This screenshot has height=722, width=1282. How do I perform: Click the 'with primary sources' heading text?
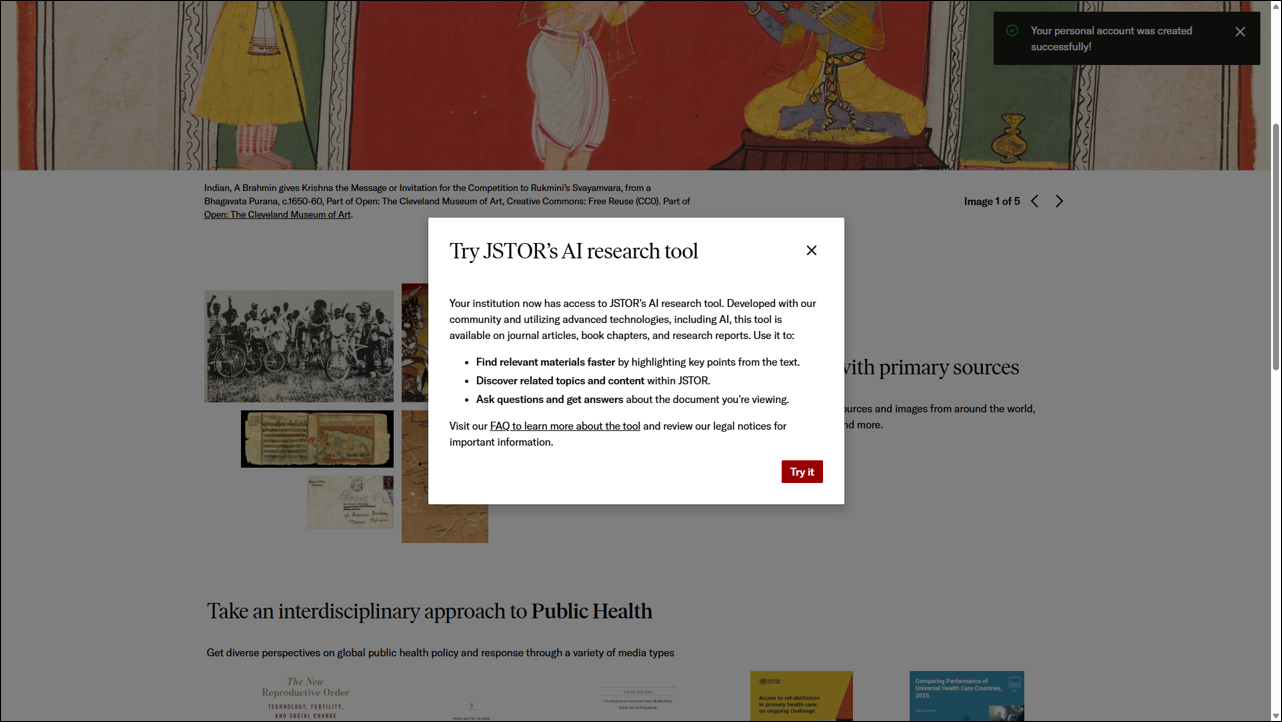click(x=932, y=367)
